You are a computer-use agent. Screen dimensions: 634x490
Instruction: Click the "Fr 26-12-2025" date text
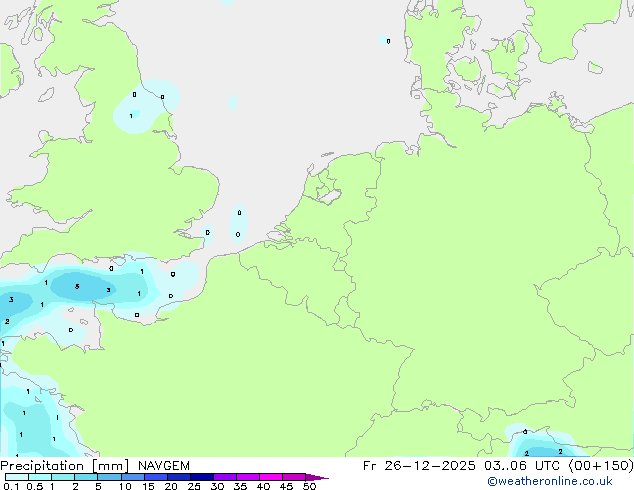coord(419,466)
